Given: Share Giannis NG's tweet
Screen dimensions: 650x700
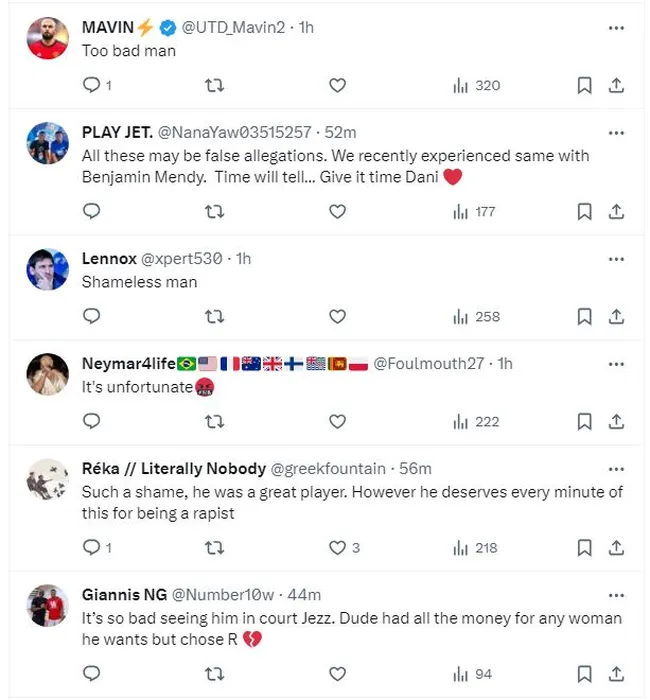Looking at the screenshot, I should 617,674.
